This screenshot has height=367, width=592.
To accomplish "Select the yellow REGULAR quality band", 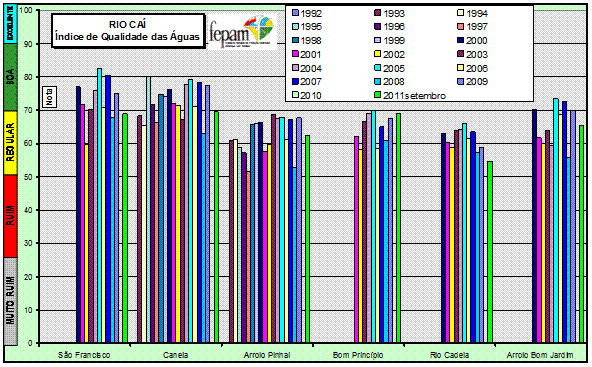I will [11, 143].
